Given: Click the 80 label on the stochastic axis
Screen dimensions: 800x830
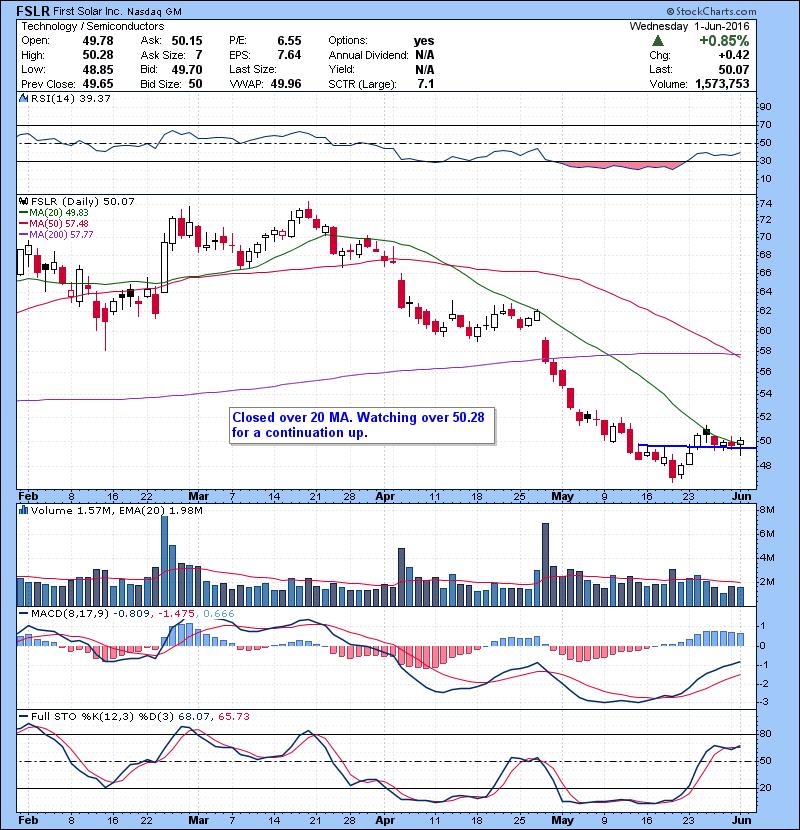Looking at the screenshot, I should [766, 734].
